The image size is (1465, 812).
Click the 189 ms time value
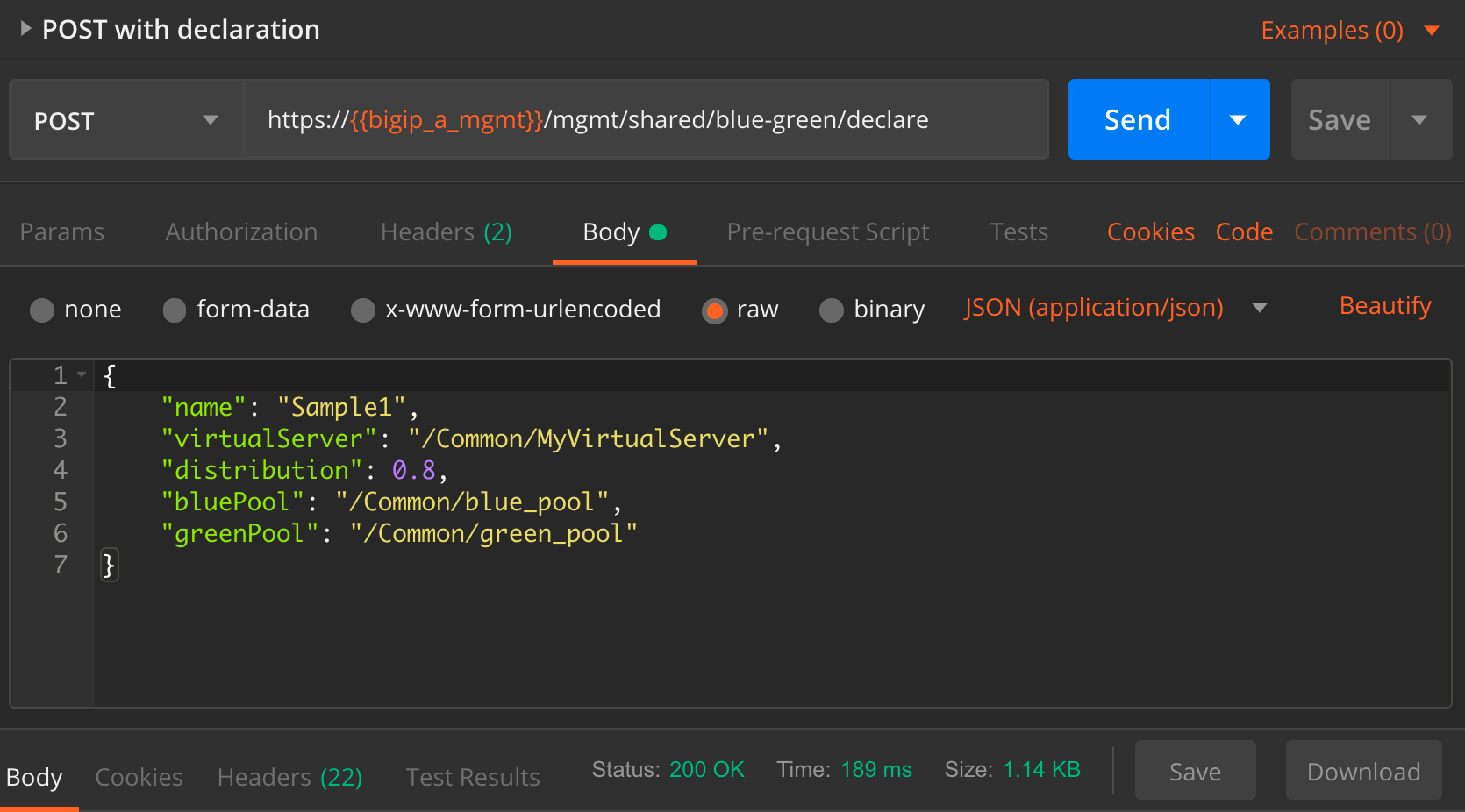pyautogui.click(x=876, y=770)
